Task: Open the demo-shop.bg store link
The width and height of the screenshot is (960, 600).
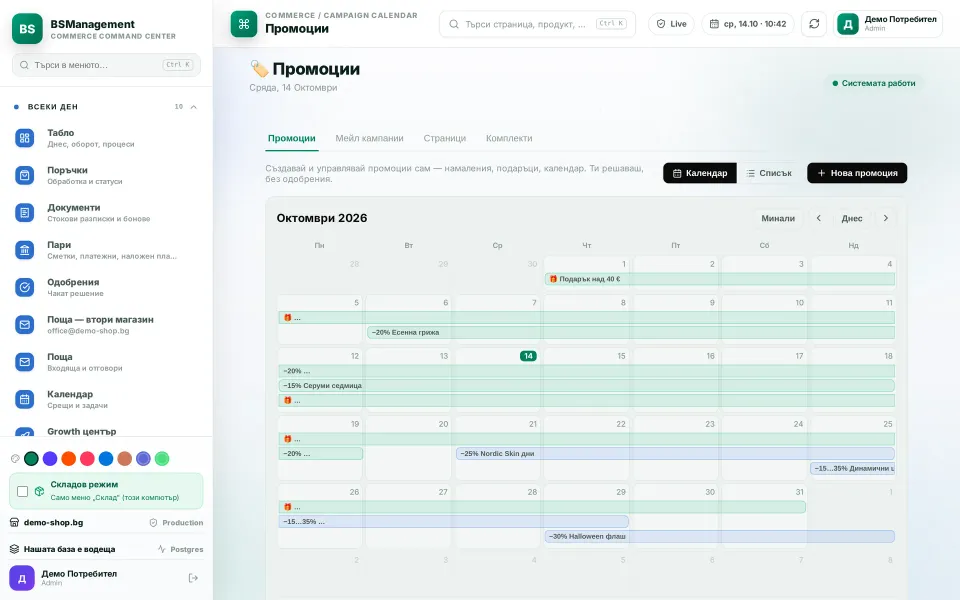Action: tap(53, 522)
